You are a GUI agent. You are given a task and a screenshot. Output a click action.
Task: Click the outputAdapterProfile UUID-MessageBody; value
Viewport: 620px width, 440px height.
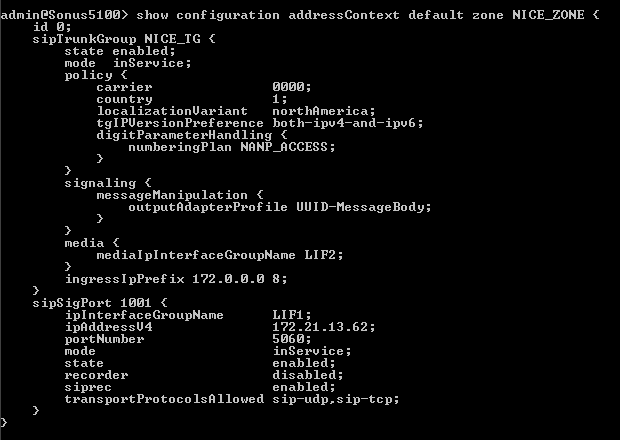tap(364, 207)
